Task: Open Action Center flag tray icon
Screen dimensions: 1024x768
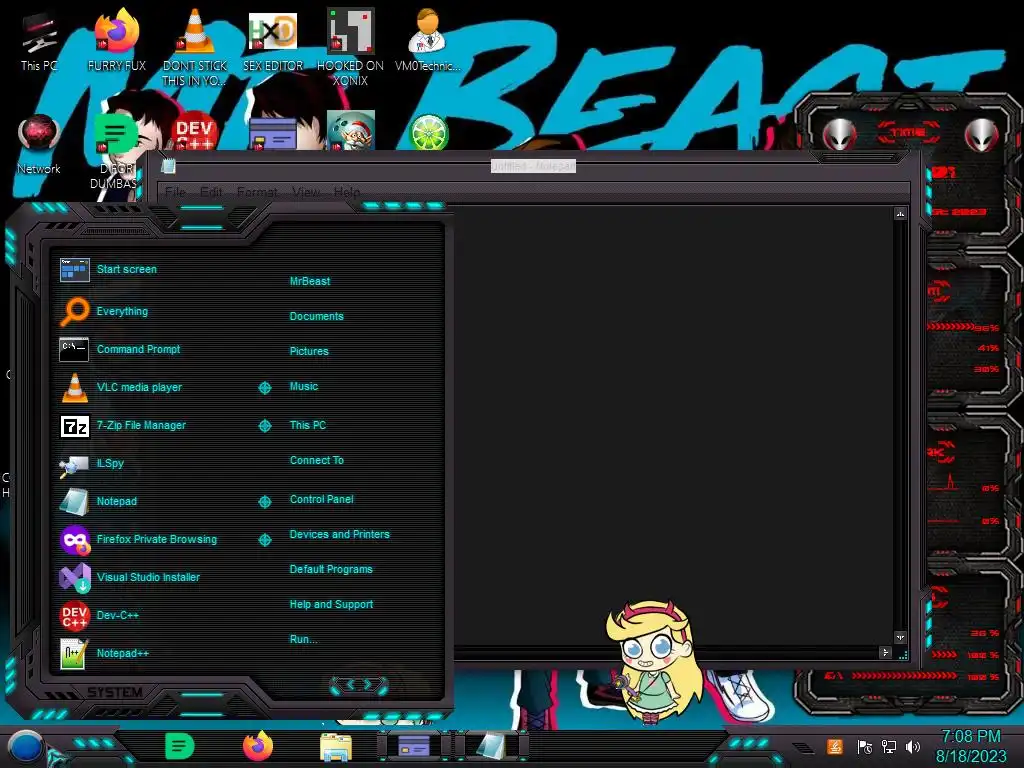Action: [865, 746]
